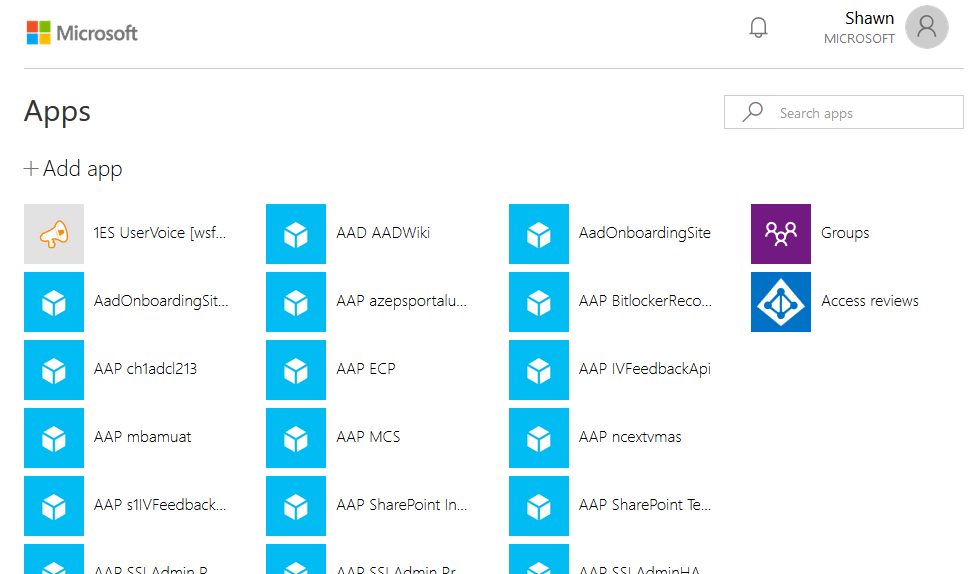The width and height of the screenshot is (975, 574).
Task: Open AAP IVFeedbackApi app label
Action: [x=644, y=369]
